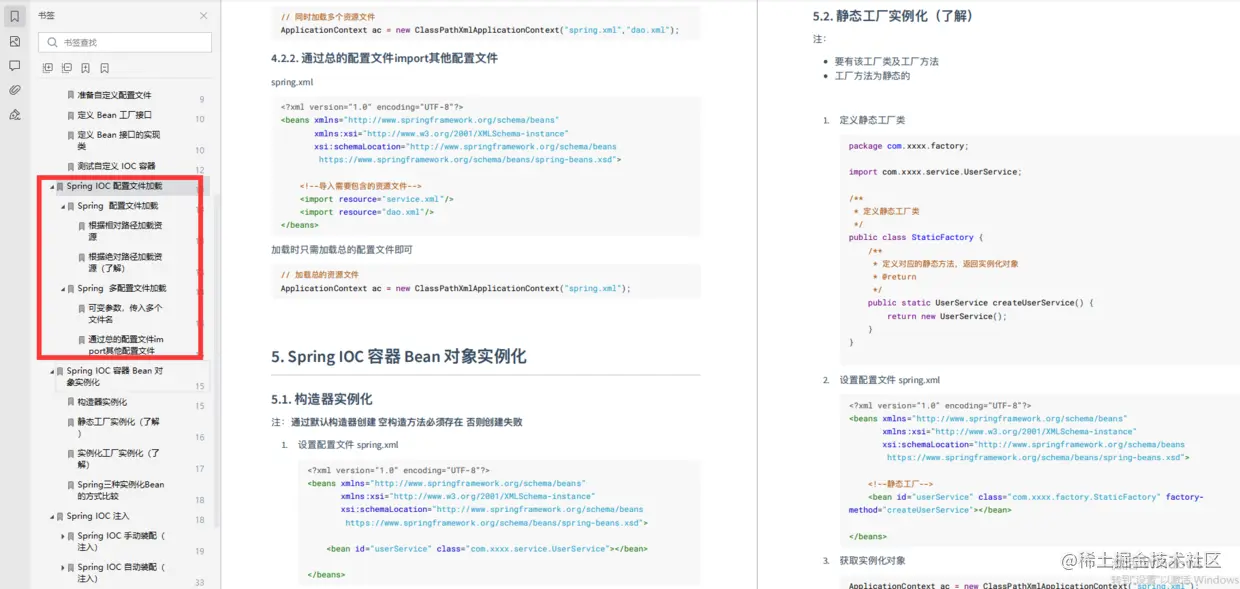
Task: Open bookmark 定义 Bean 接口的实现类
Action: pos(119,140)
